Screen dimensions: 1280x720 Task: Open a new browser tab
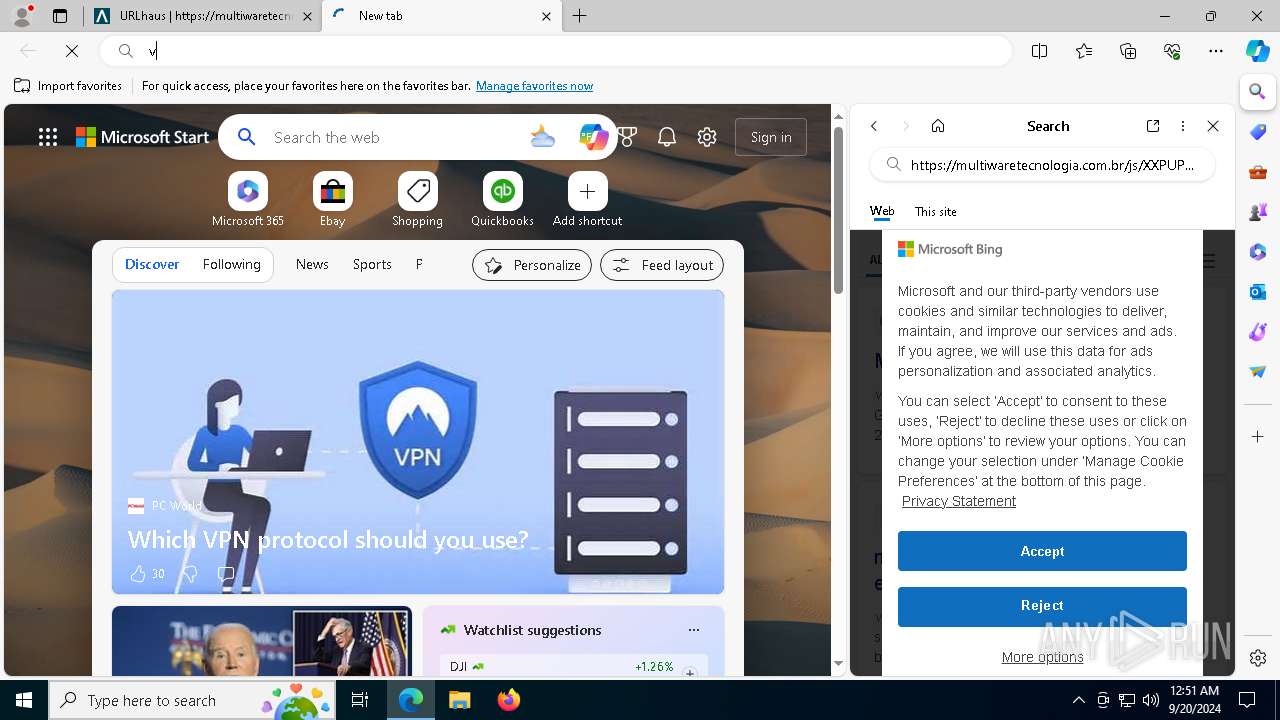pyautogui.click(x=580, y=16)
